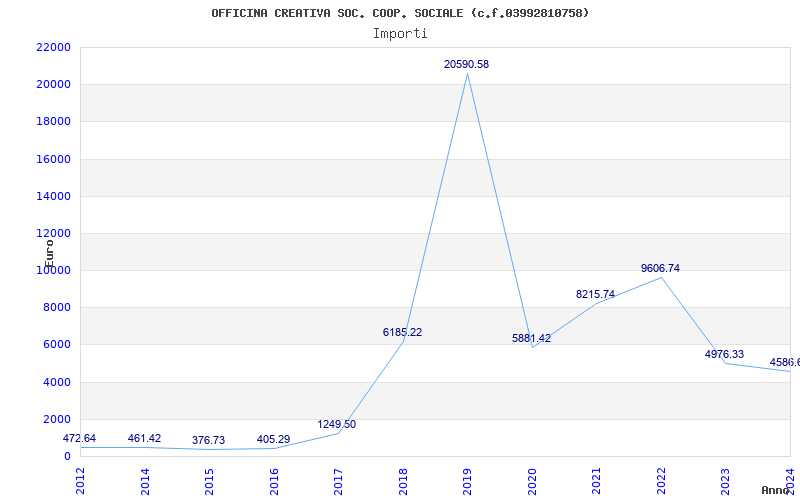Click the 2000 y-axis tick label
Image resolution: width=800 pixels, height=500 pixels.
pyautogui.click(x=56, y=419)
